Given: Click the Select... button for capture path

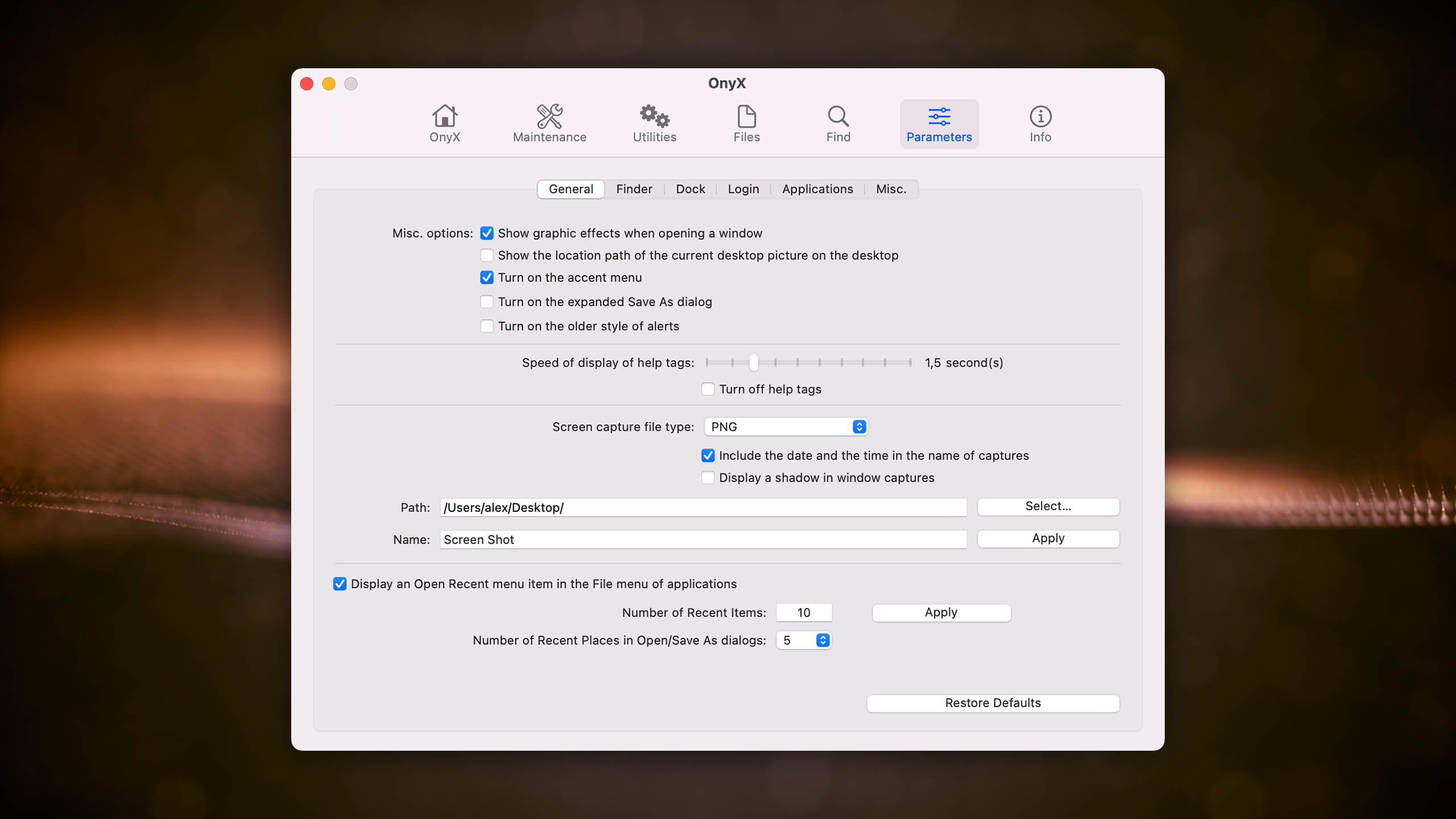Looking at the screenshot, I should point(1048,506).
